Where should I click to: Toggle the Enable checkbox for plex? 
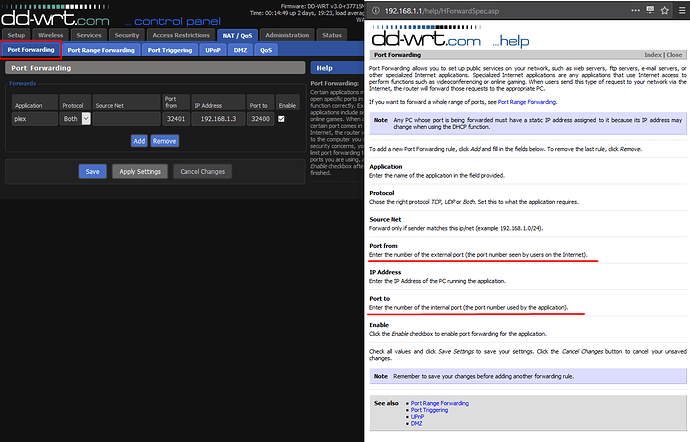point(281,119)
